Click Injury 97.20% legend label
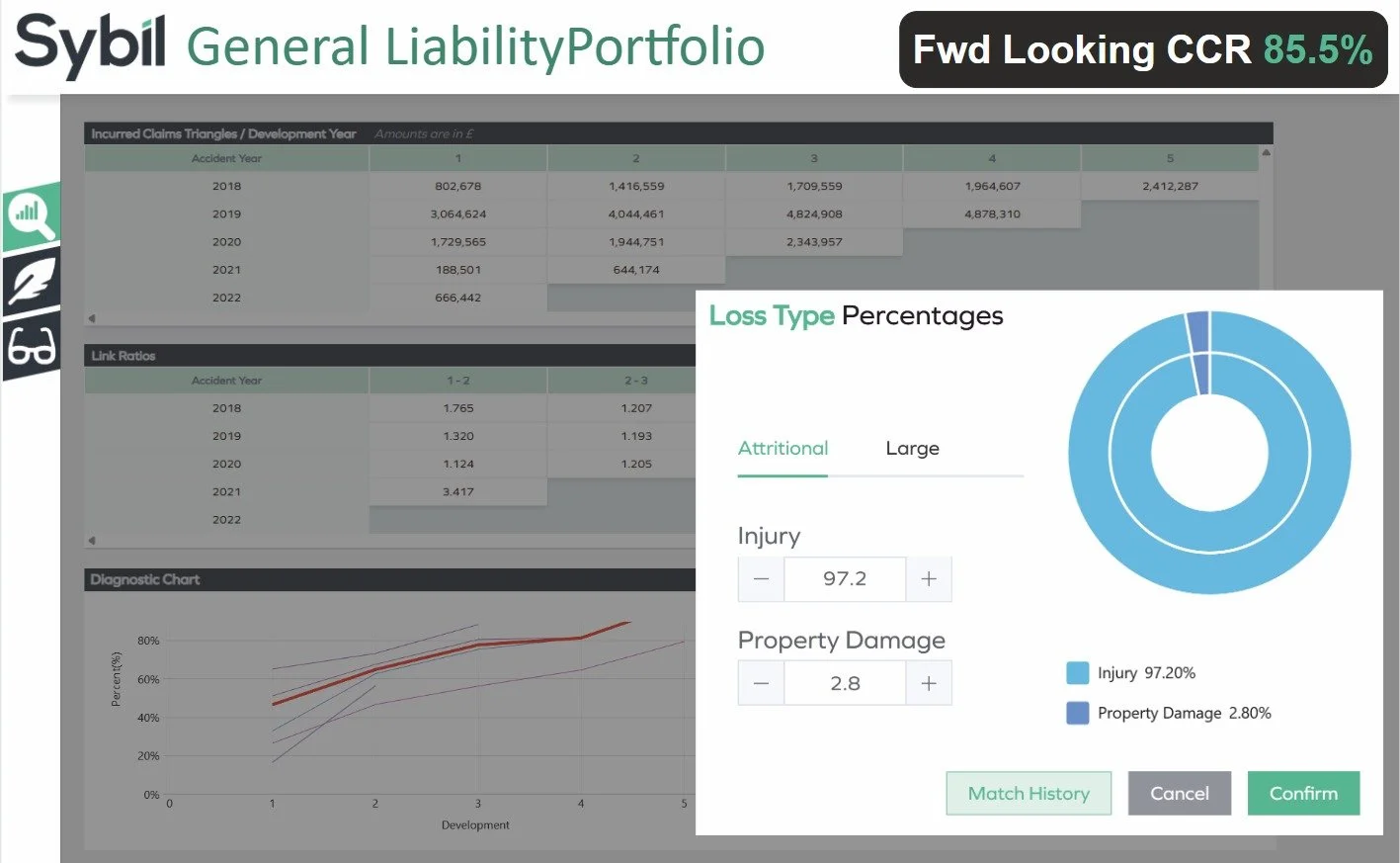This screenshot has width=1400, height=863. tap(1146, 673)
